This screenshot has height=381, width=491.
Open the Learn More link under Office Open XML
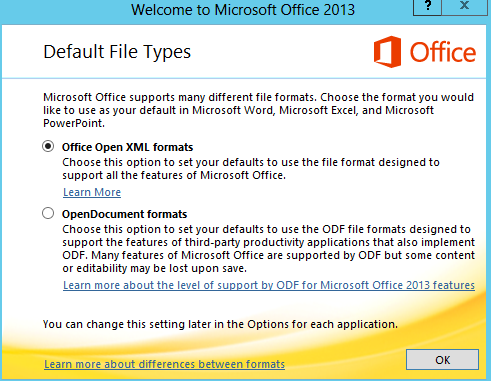pyautogui.click(x=92, y=192)
